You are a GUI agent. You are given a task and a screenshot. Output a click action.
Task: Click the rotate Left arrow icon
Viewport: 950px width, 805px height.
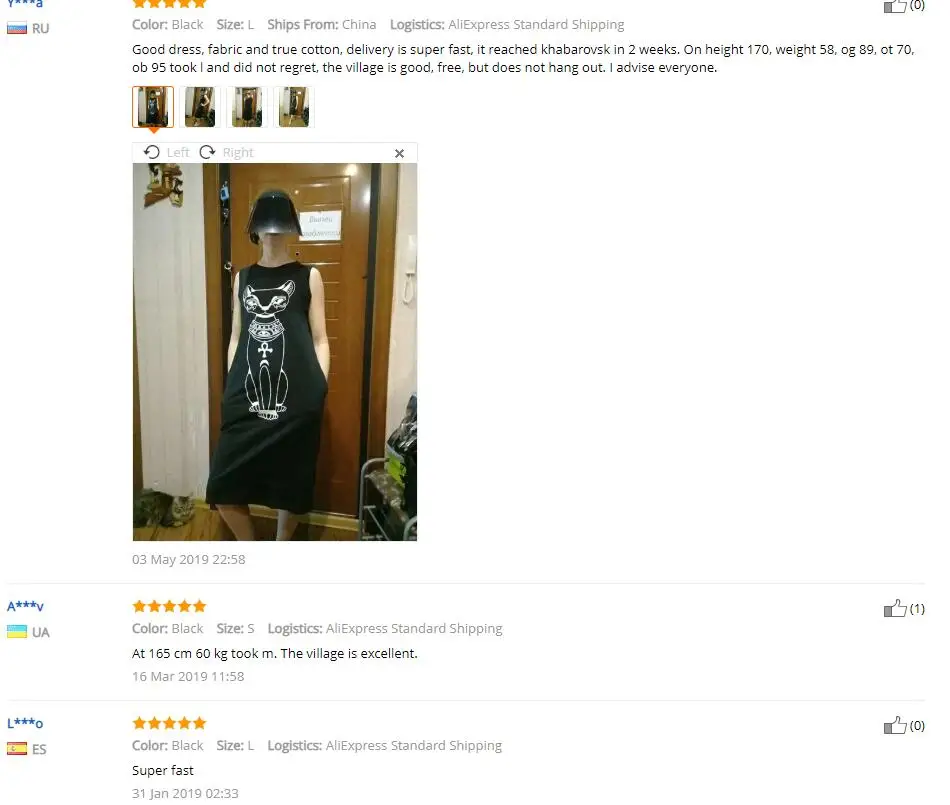click(151, 152)
